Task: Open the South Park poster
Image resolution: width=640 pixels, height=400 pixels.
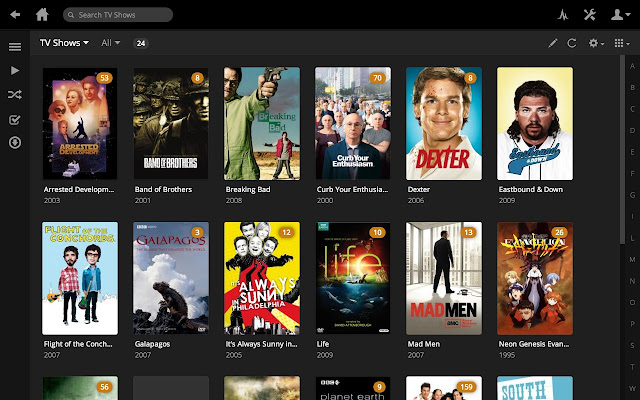Action: 535,388
